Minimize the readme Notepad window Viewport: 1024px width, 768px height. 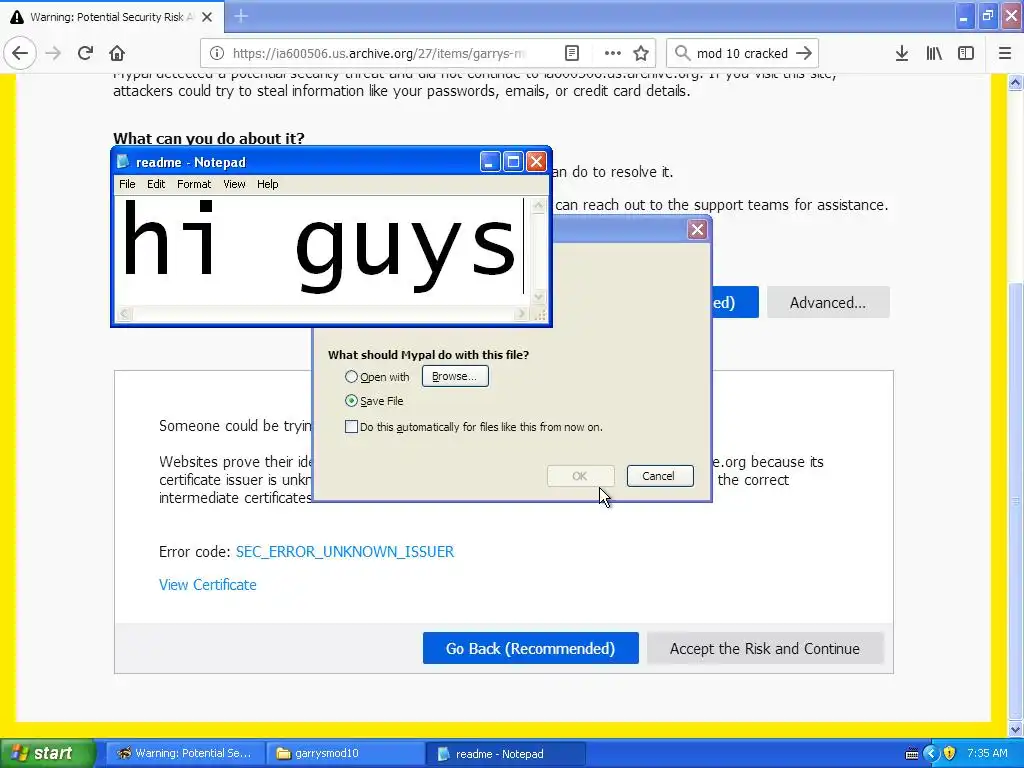tap(490, 162)
